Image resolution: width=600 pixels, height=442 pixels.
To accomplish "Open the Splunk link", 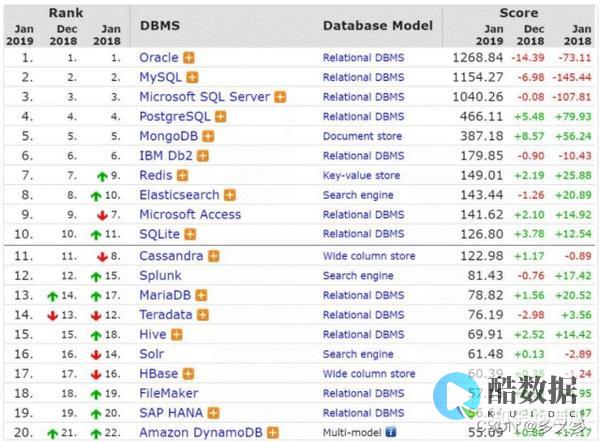I will point(160,276).
